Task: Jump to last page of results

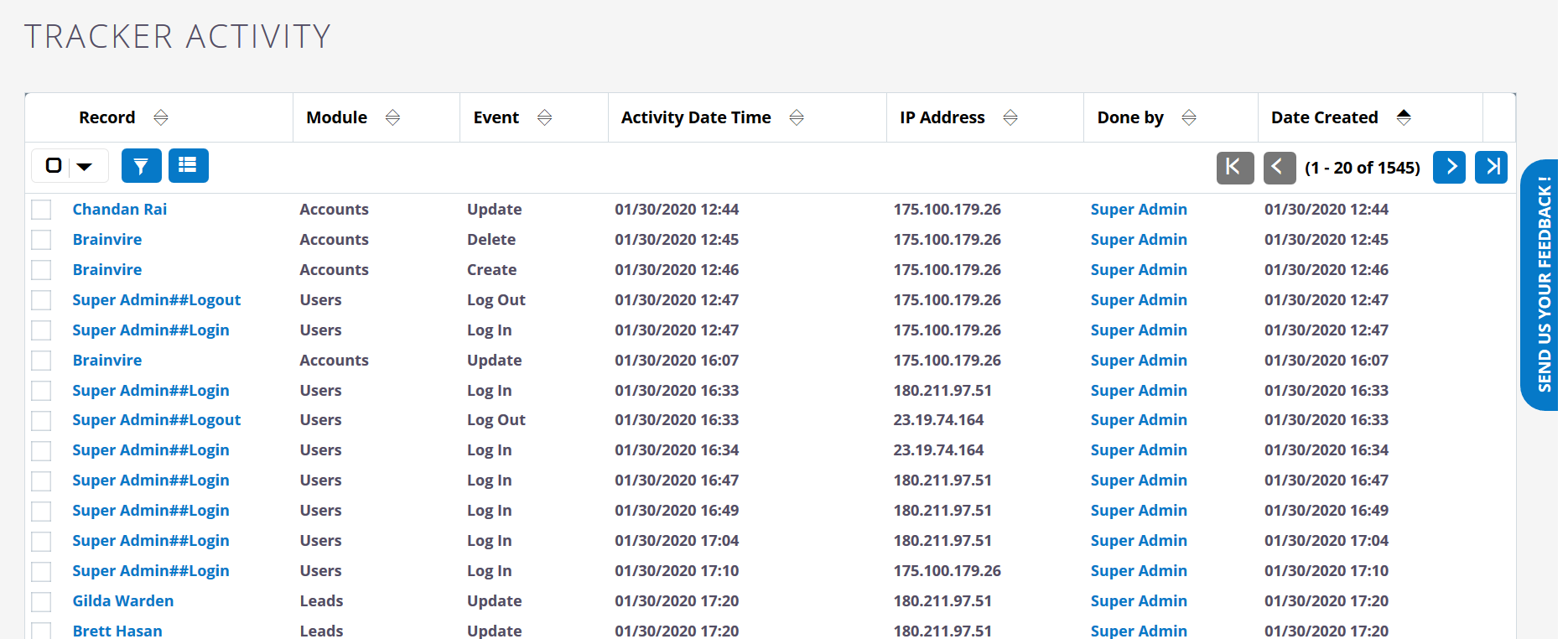Action: click(x=1491, y=168)
